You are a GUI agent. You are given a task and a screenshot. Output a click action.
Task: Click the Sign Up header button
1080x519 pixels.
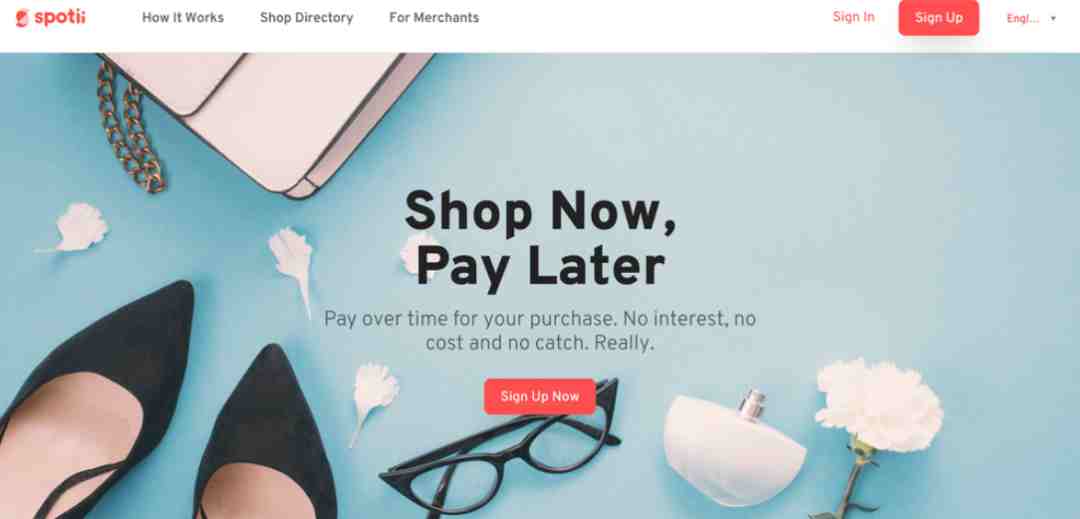939,18
